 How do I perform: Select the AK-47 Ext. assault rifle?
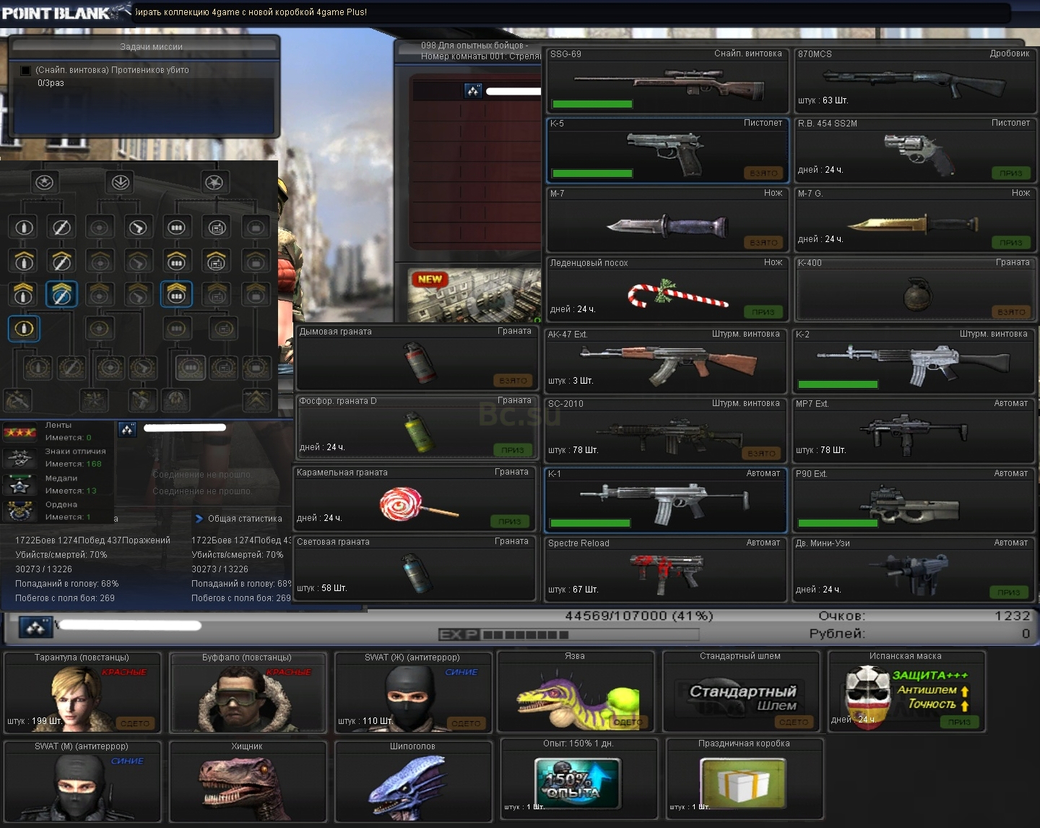[x=665, y=362]
